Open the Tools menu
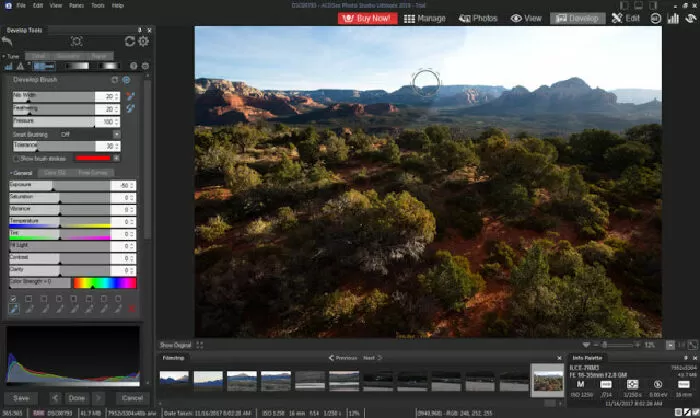 (x=98, y=5)
